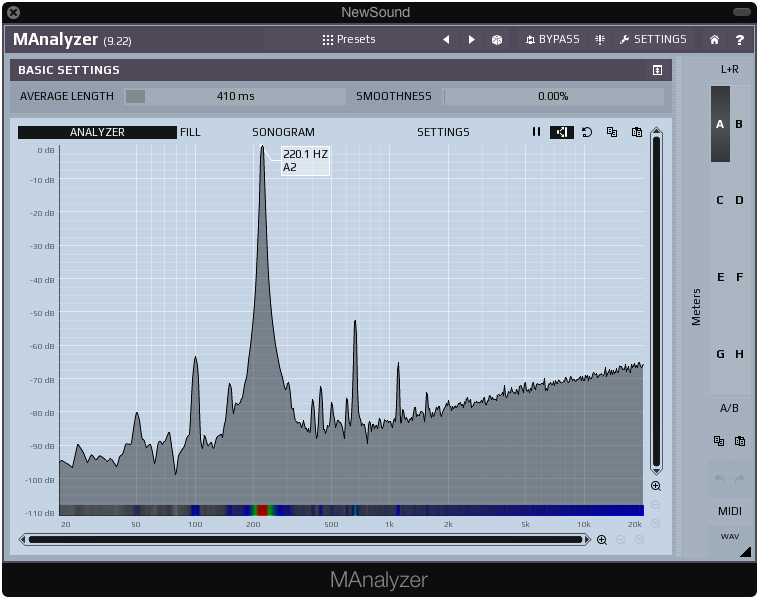Click the random preset dice icon

pos(496,40)
